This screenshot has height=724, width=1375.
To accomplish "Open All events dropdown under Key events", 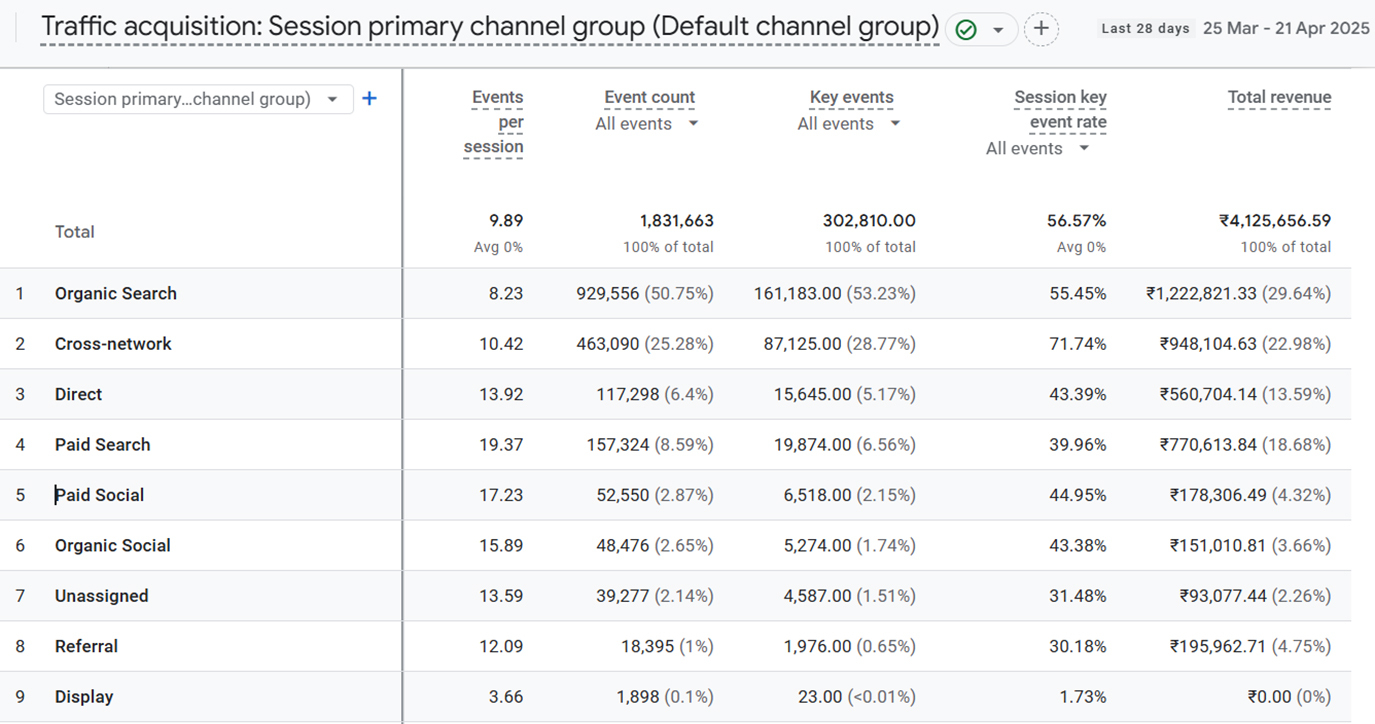I will pyautogui.click(x=849, y=124).
